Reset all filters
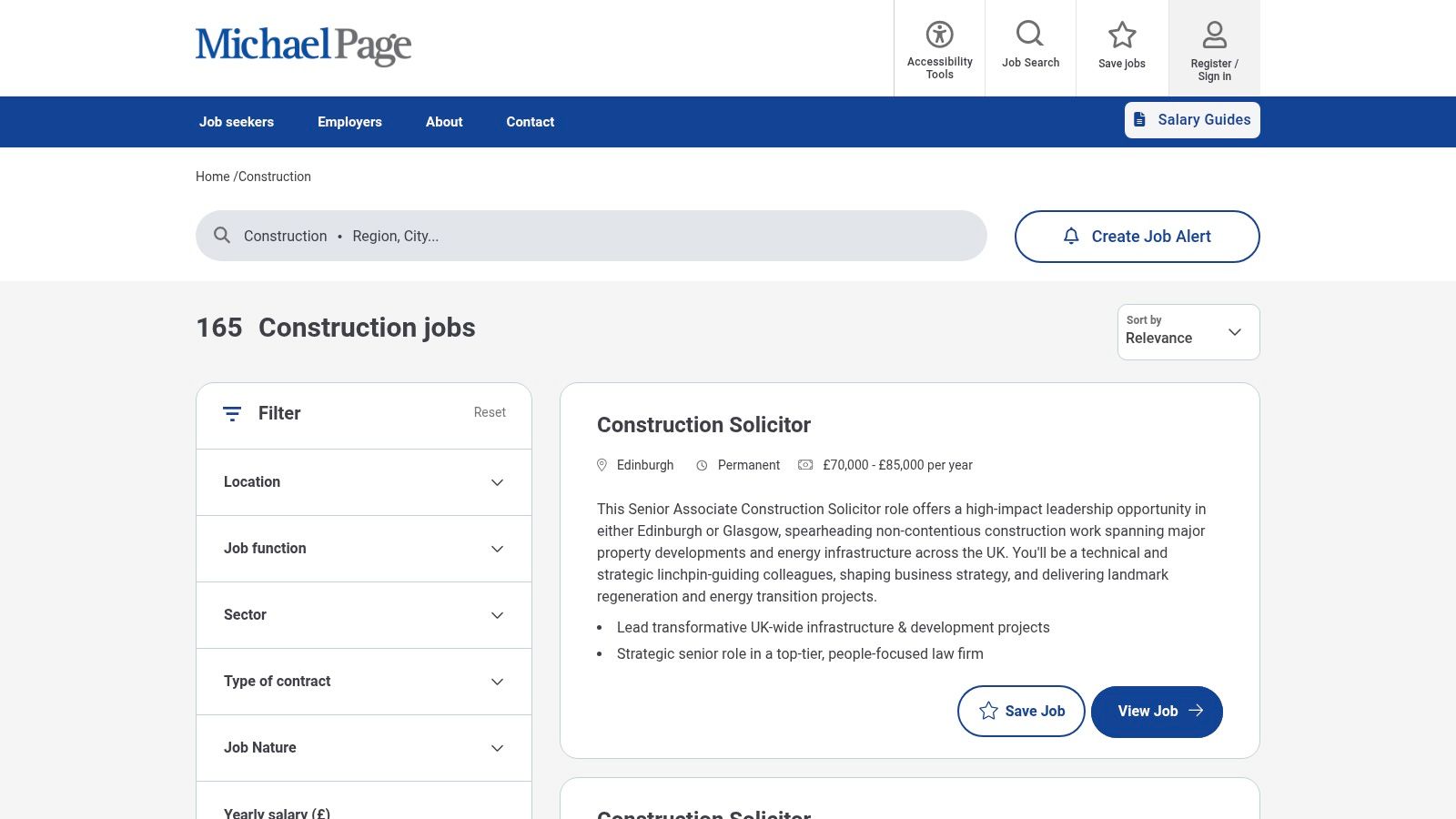 pyautogui.click(x=490, y=412)
